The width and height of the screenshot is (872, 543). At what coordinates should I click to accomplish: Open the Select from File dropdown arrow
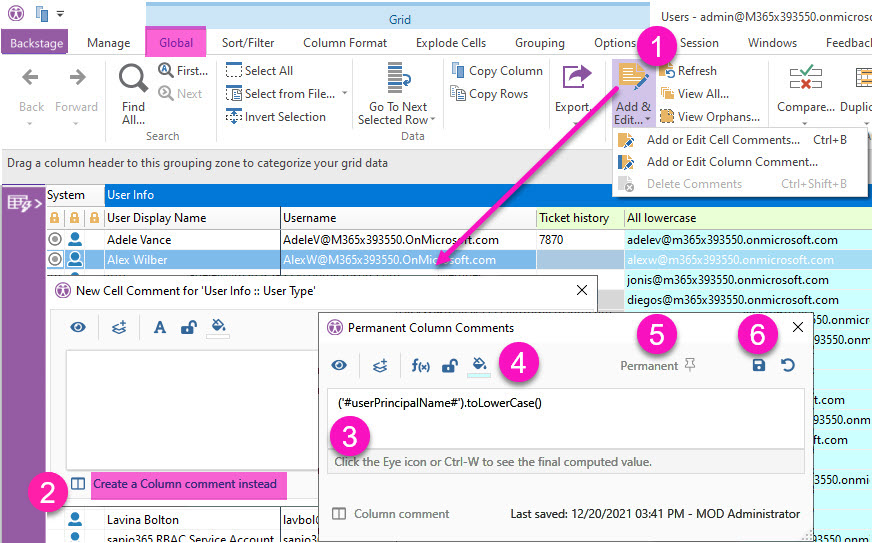[x=345, y=94]
